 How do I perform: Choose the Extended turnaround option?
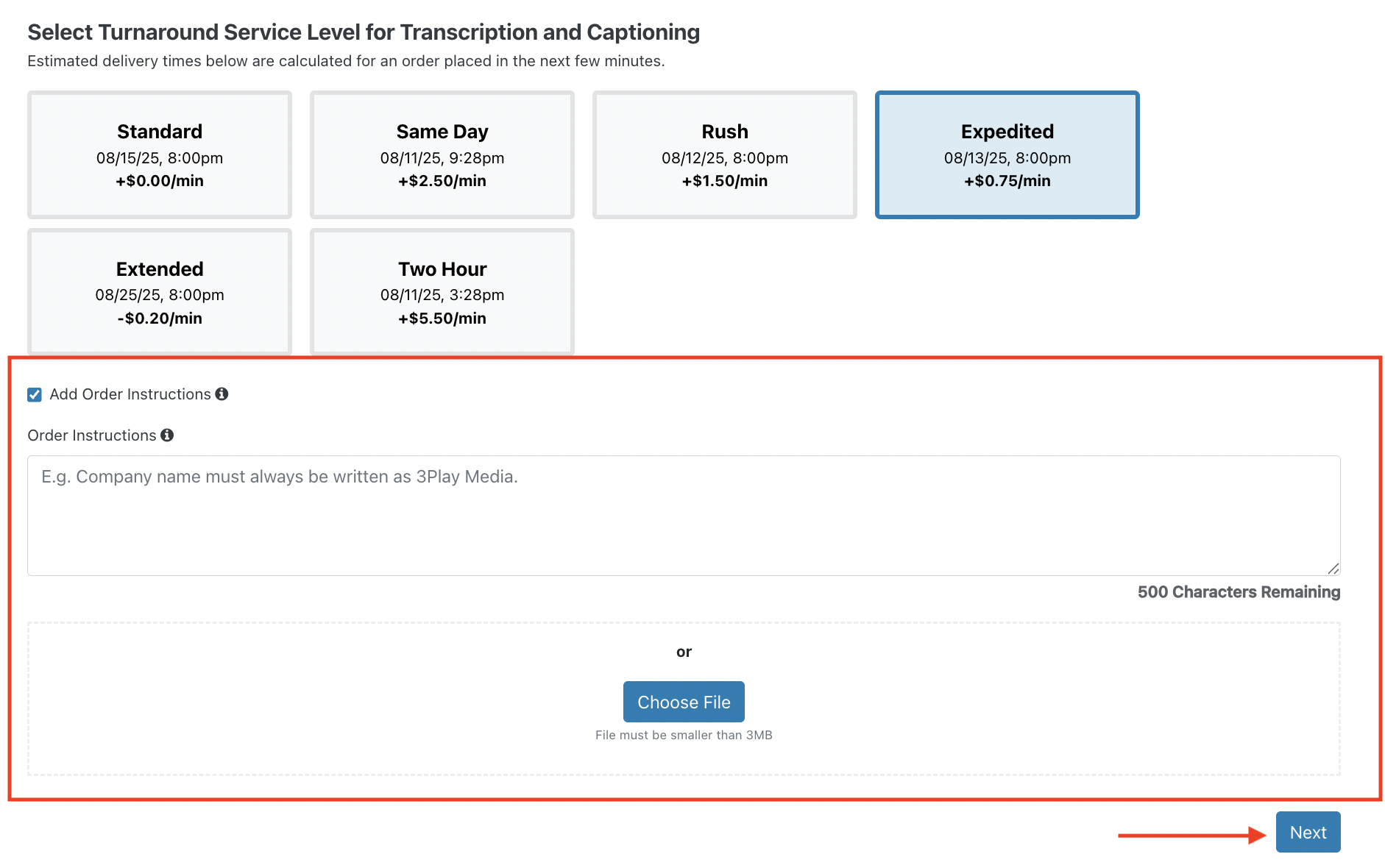pyautogui.click(x=160, y=292)
